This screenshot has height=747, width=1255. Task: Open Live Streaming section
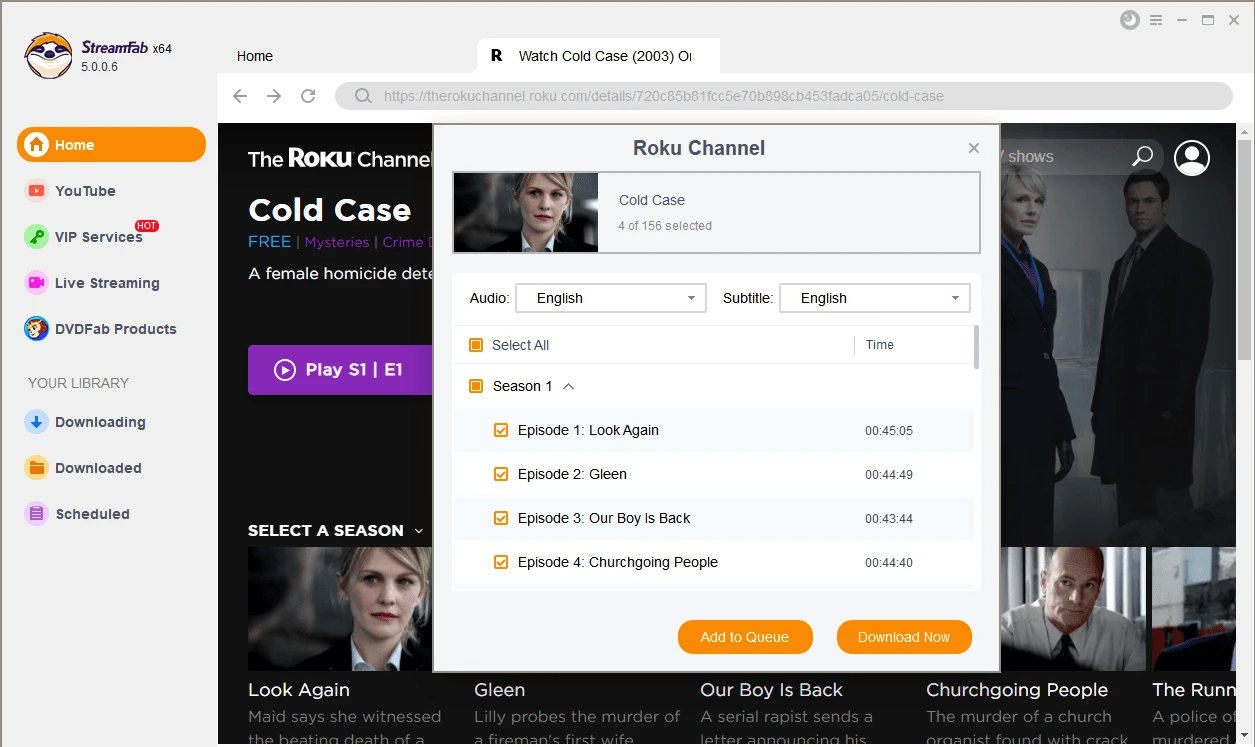tap(106, 283)
